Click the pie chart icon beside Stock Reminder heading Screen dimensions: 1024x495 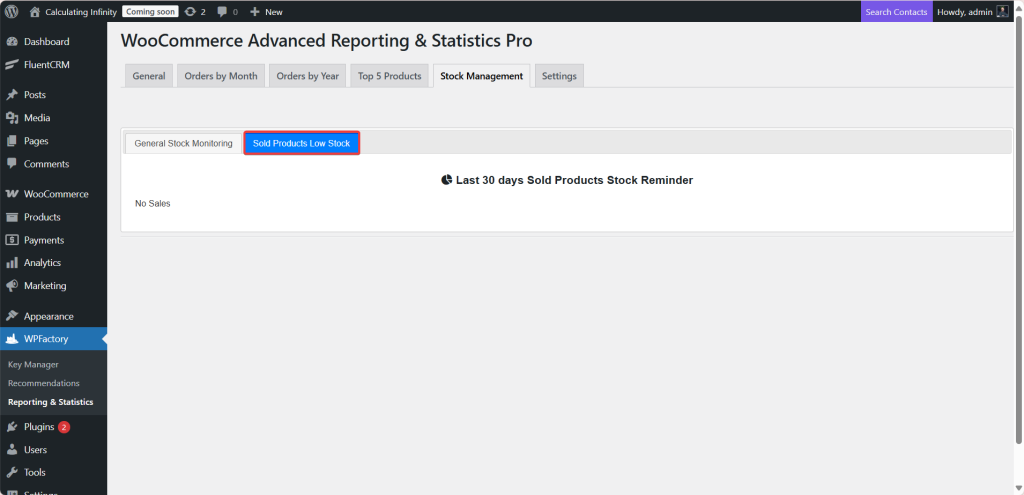tap(447, 180)
